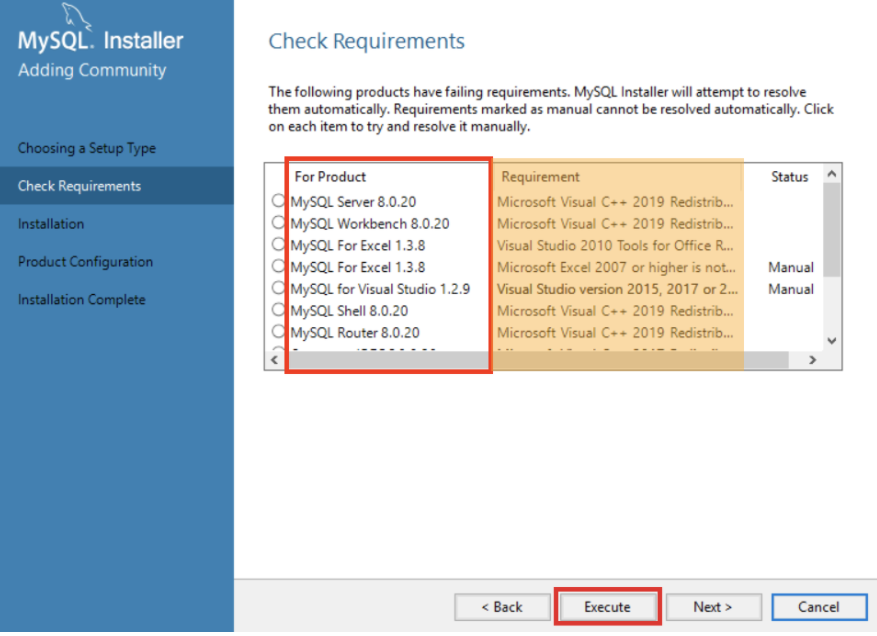Image resolution: width=877 pixels, height=636 pixels.
Task: Click Manual status for Visual Studio requirement
Action: (791, 289)
